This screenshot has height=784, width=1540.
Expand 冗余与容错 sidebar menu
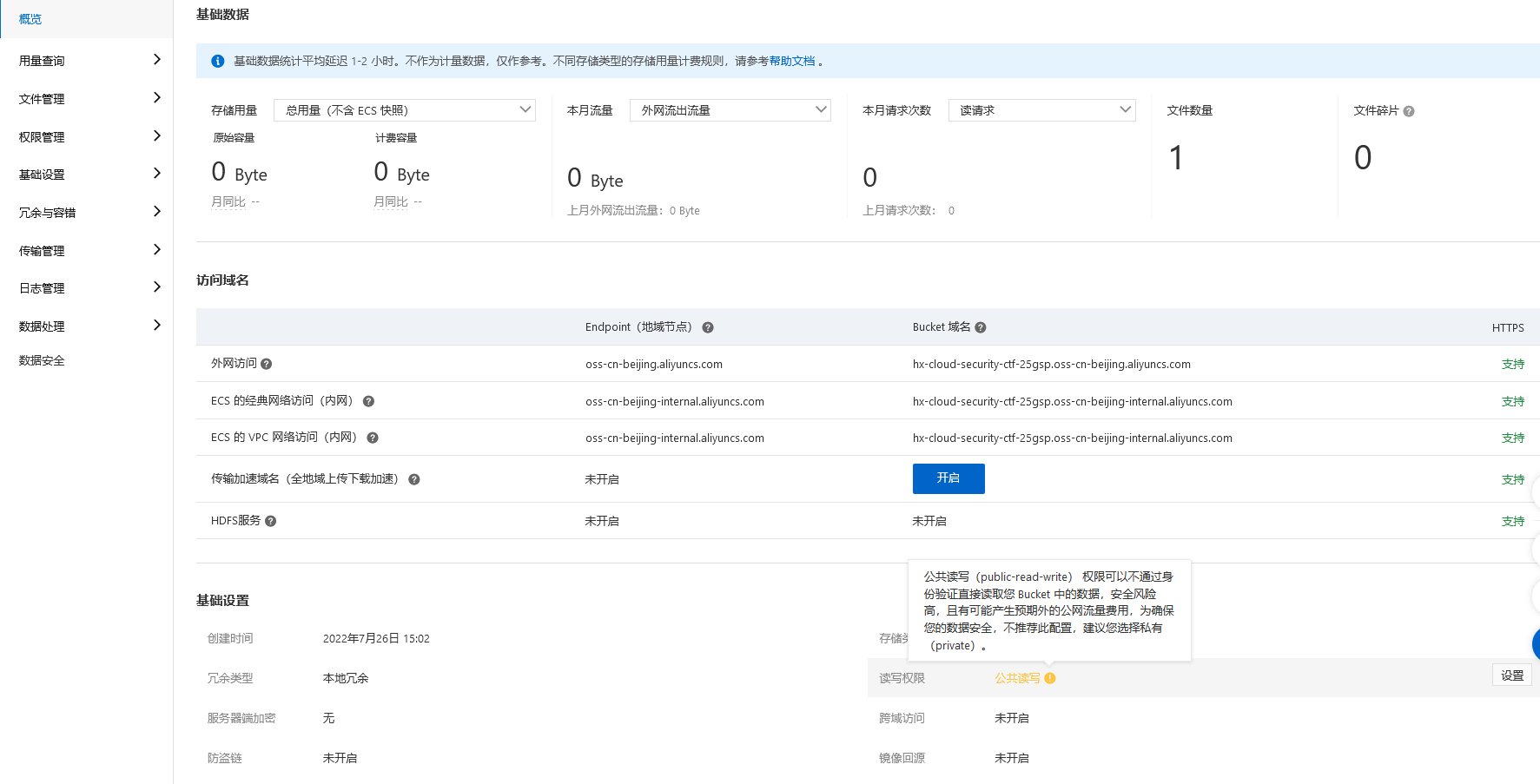coord(87,212)
